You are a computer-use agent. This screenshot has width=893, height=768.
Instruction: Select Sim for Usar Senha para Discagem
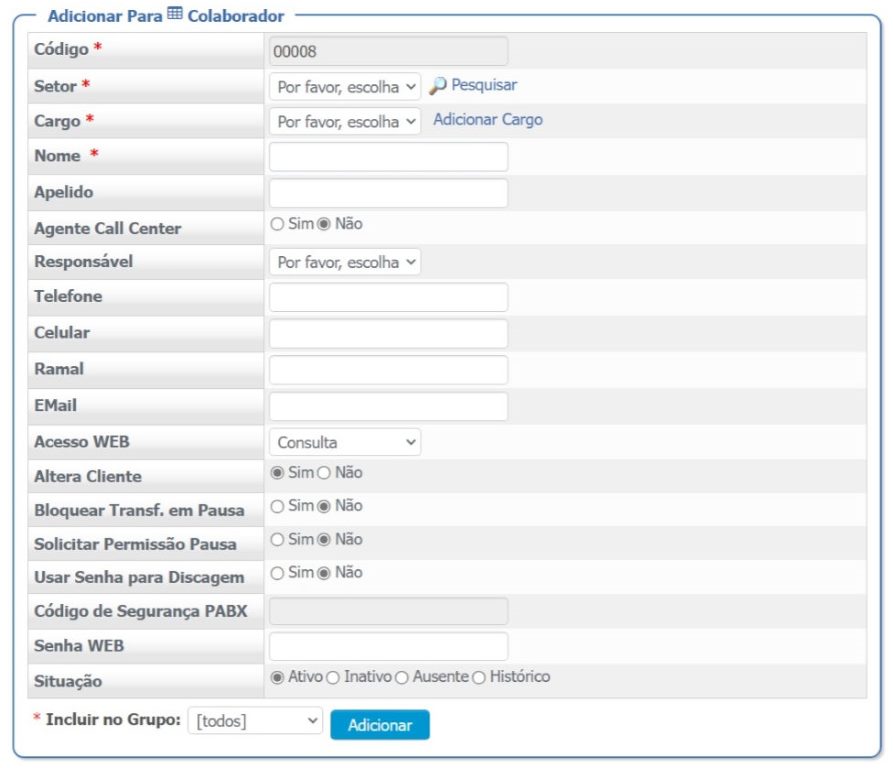277,573
